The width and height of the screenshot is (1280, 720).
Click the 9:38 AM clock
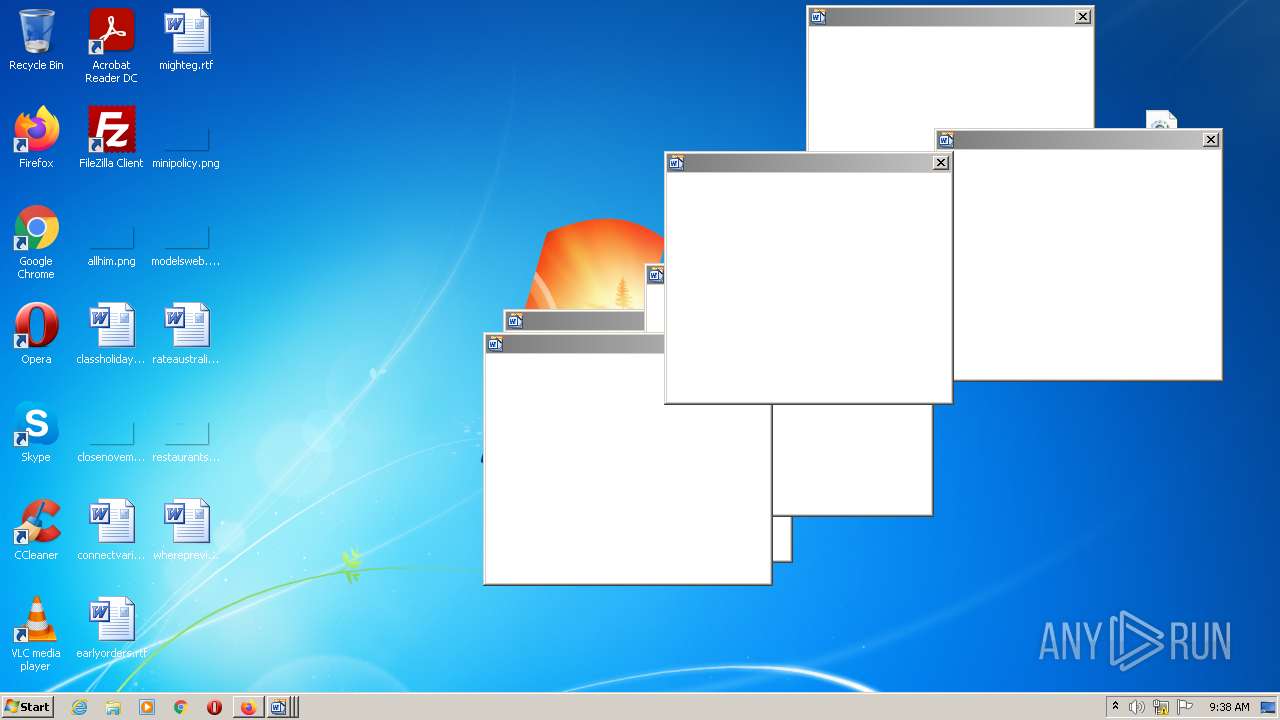click(x=1229, y=707)
